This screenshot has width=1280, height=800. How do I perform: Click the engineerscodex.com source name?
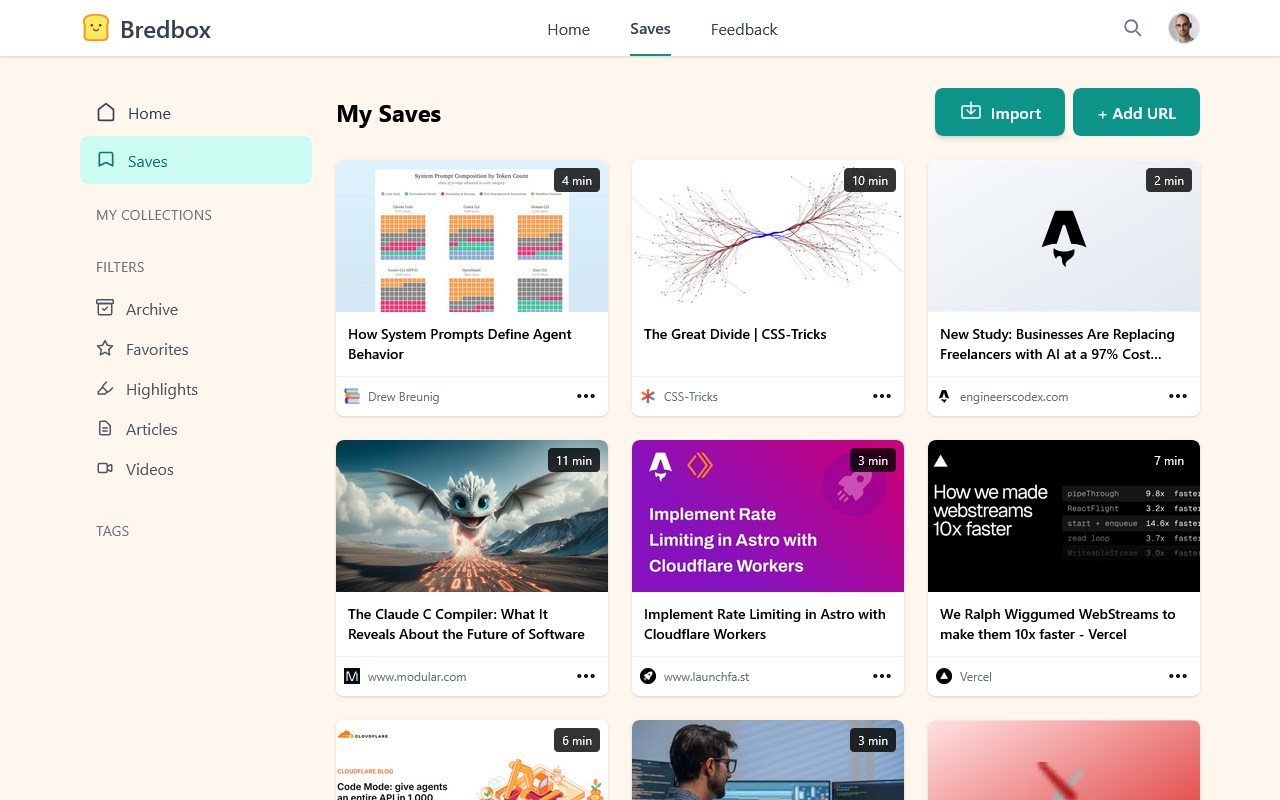coord(1014,397)
